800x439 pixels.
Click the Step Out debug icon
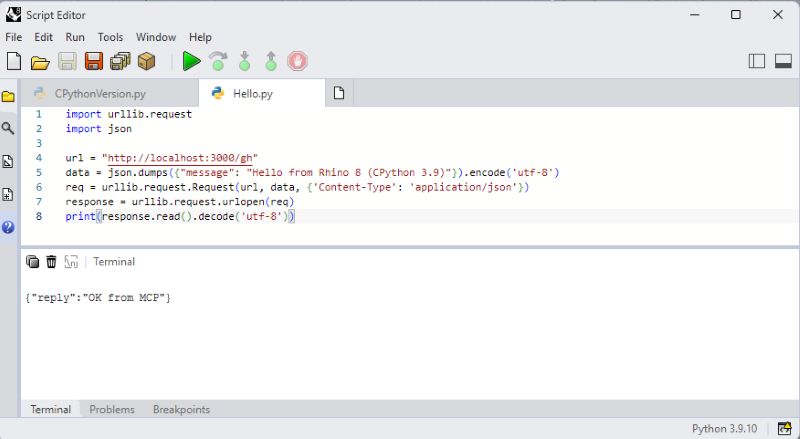(x=271, y=61)
